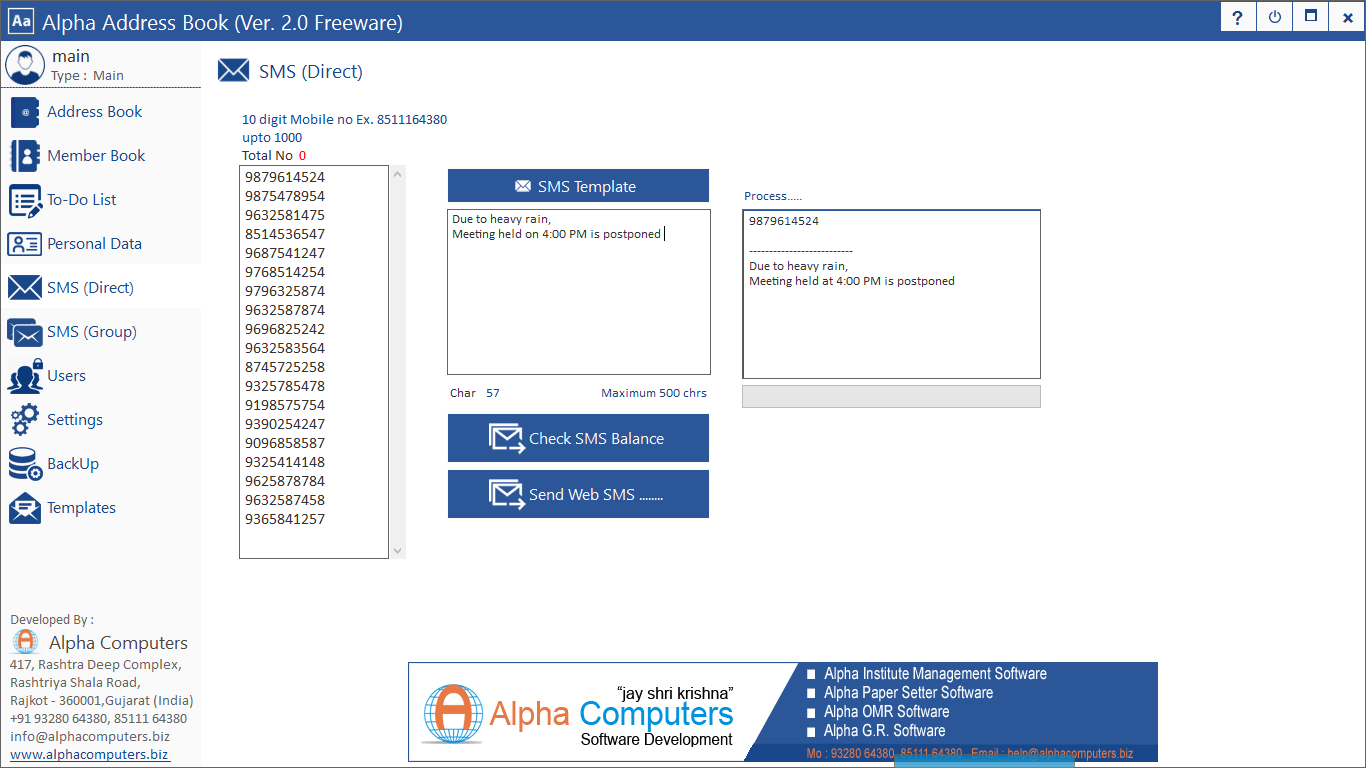Screen dimensions: 1366x768
Task: Click inside the SMS message text box
Action: (x=578, y=300)
